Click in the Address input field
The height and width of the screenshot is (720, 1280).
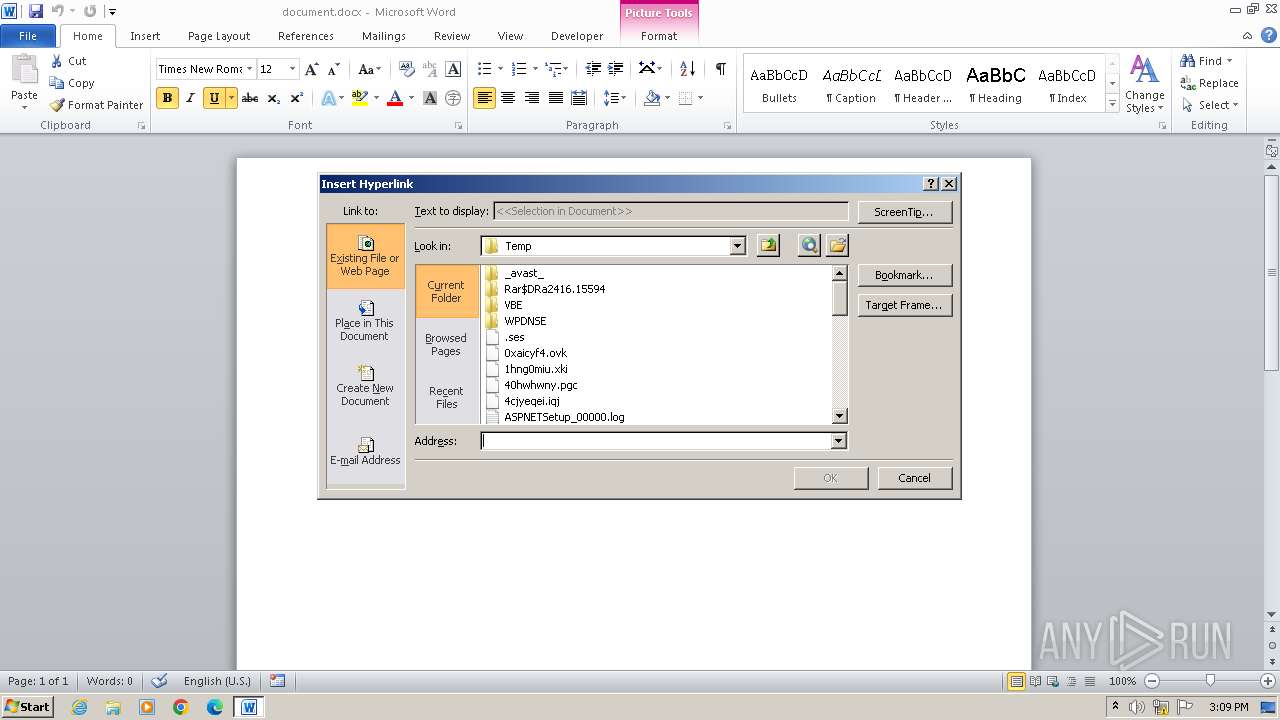coord(656,441)
